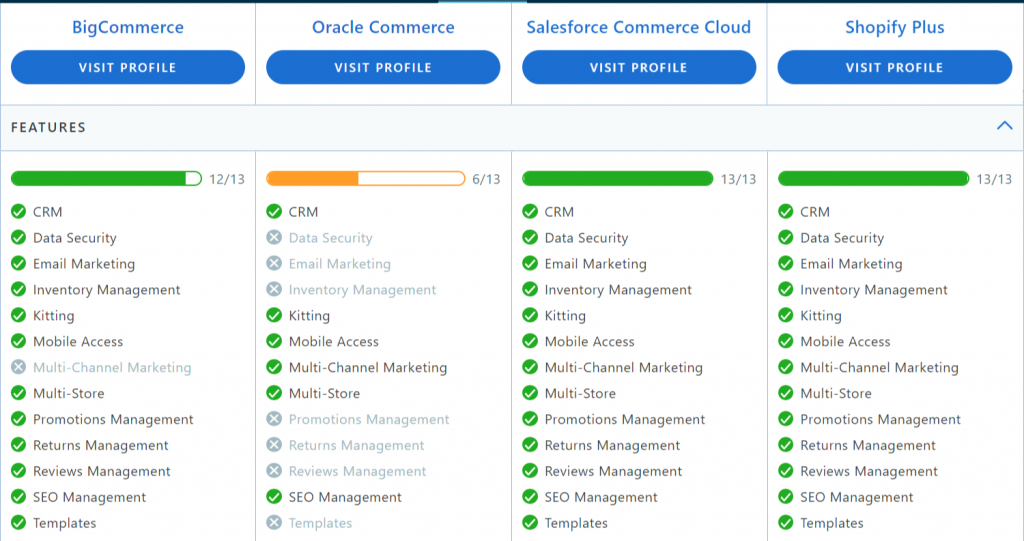This screenshot has height=541, width=1024.
Task: Click the check beside Shopify Plus CRM
Action: pos(786,212)
